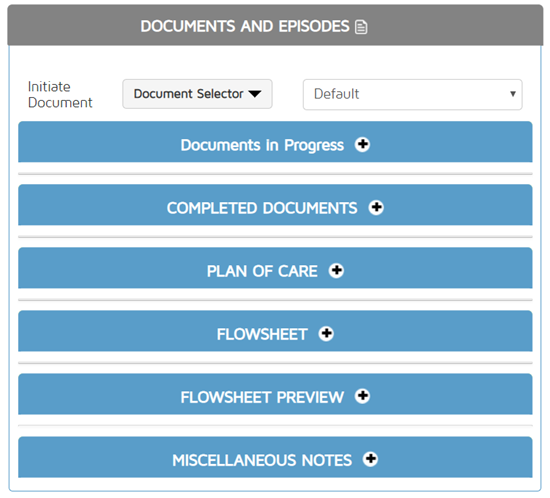Image resolution: width=550 pixels, height=498 pixels.
Task: Click plus icon next to Documents in Progress
Action: [x=362, y=144]
